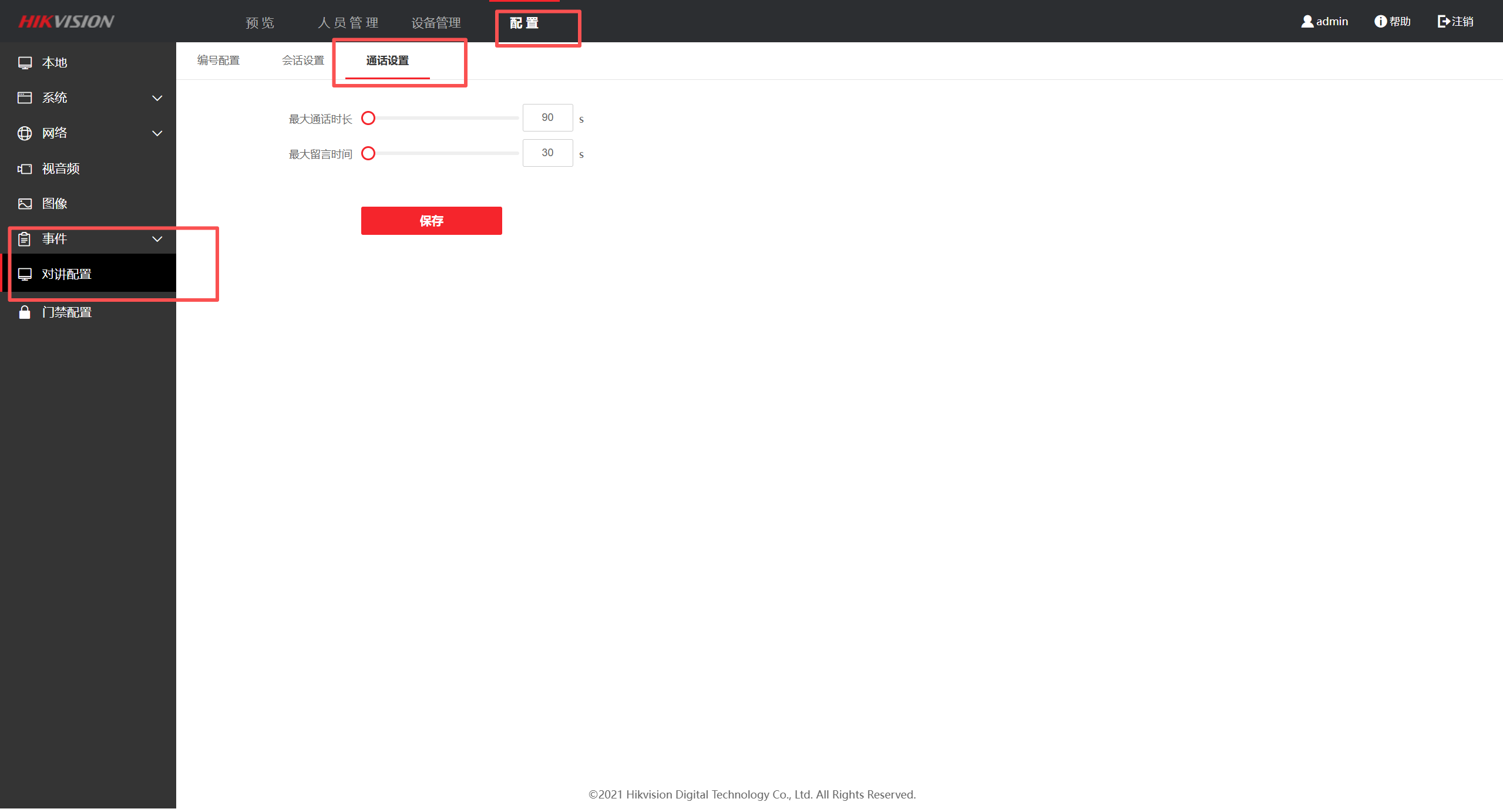Click the 最大通话时长 slider handle
The image size is (1503, 812).
[x=368, y=119]
